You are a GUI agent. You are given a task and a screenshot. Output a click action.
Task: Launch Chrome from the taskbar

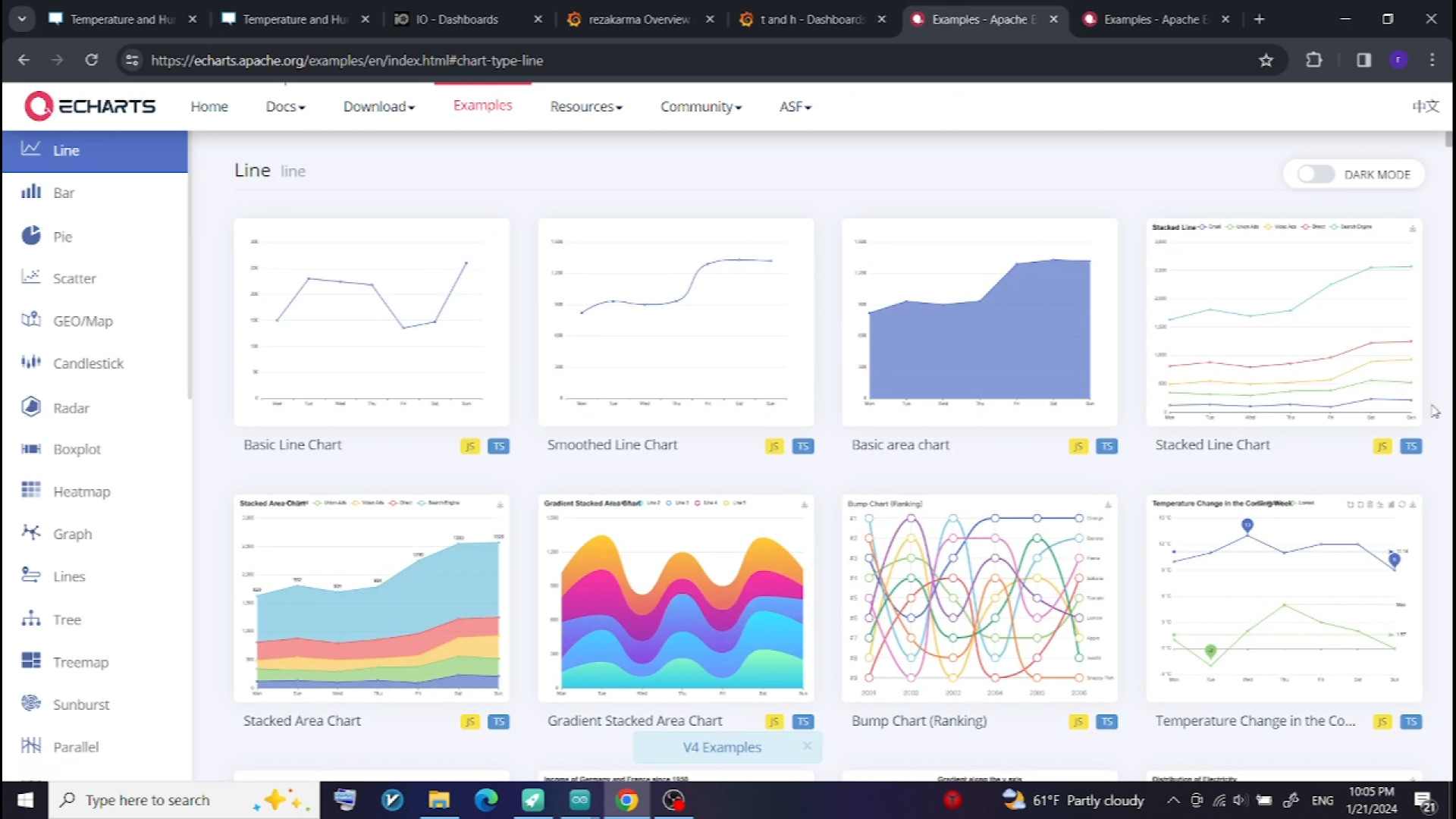coord(626,800)
